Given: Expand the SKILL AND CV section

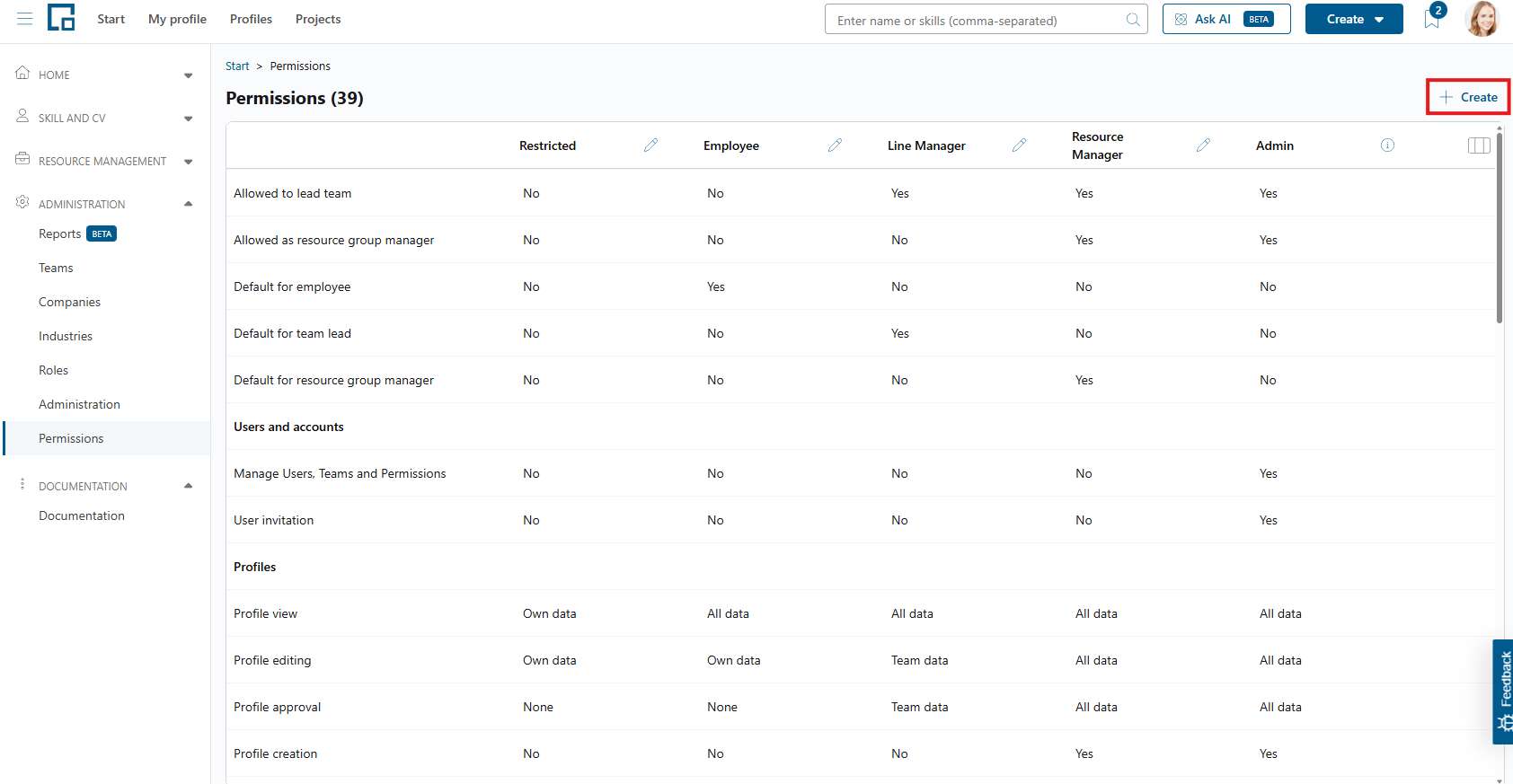Looking at the screenshot, I should (189, 119).
